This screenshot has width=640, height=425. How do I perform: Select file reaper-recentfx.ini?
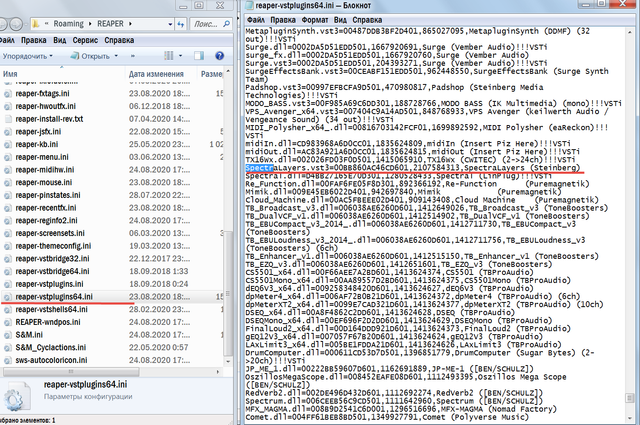click(x=46, y=207)
